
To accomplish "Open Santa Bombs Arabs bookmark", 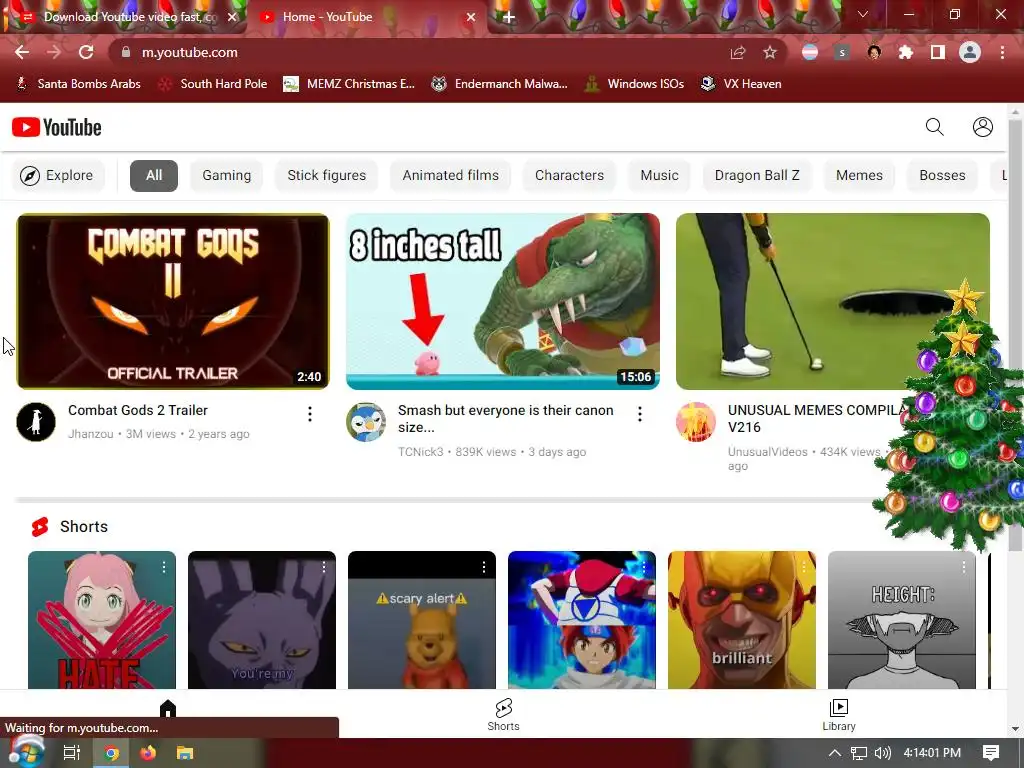I will click(x=78, y=84).
